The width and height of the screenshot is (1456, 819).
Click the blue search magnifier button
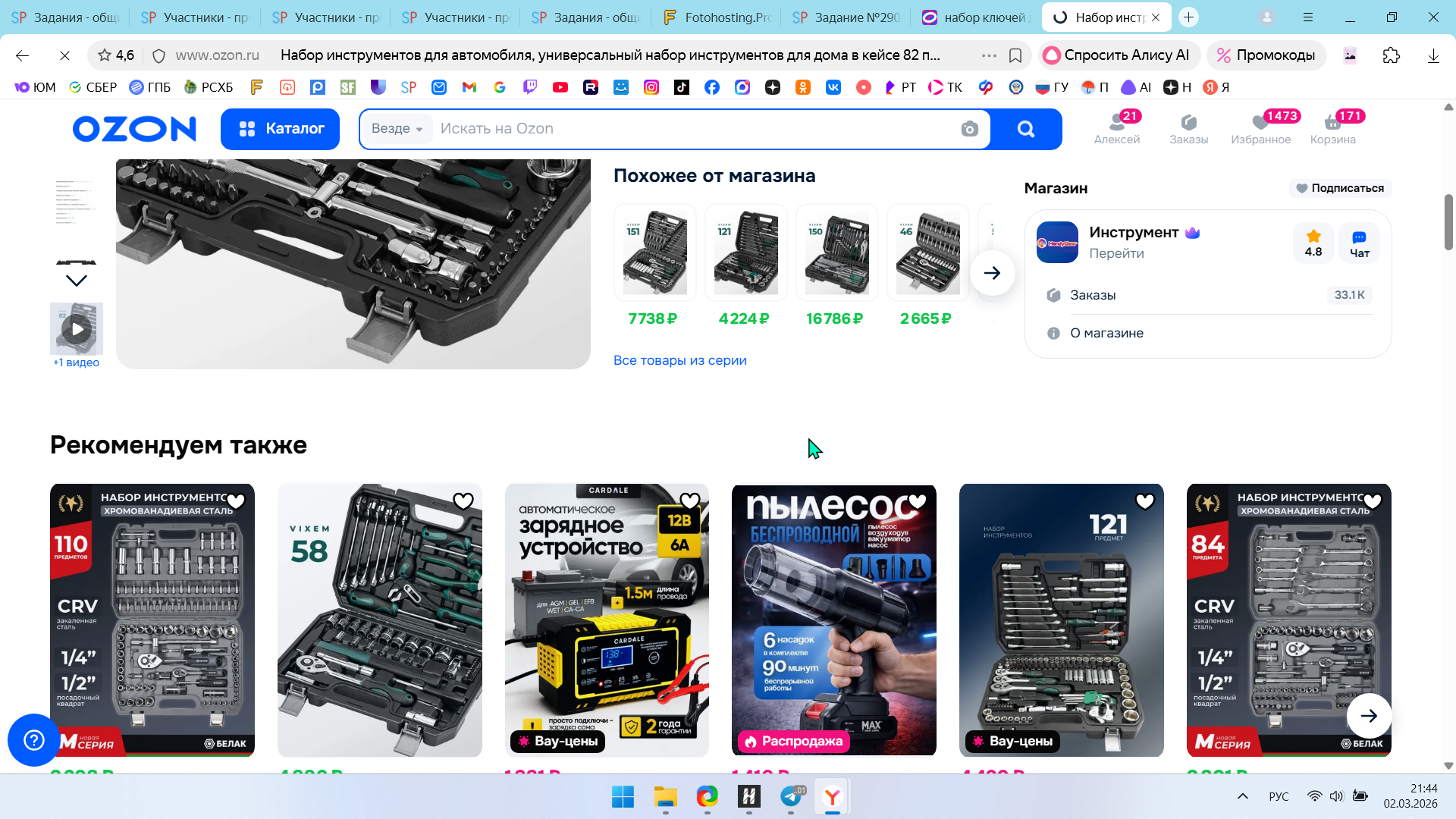point(1025,129)
